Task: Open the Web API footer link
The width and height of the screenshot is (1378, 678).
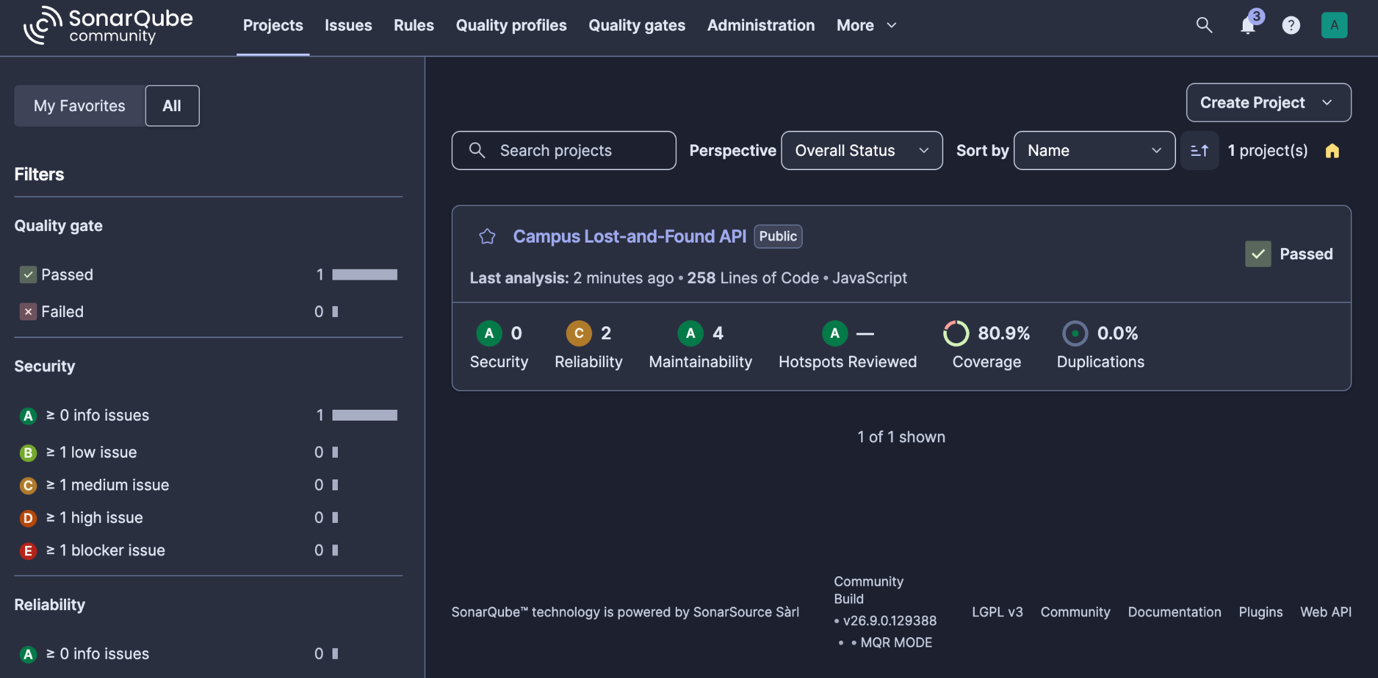Action: click(x=1326, y=612)
